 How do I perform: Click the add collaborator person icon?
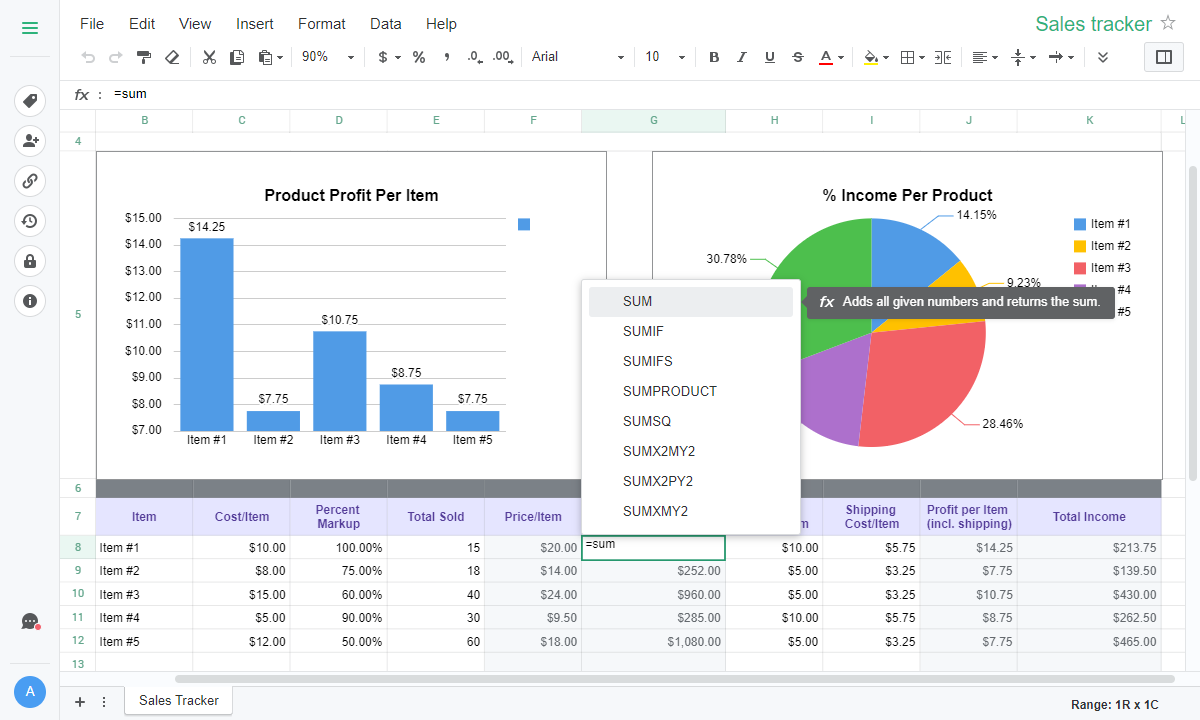click(30, 141)
